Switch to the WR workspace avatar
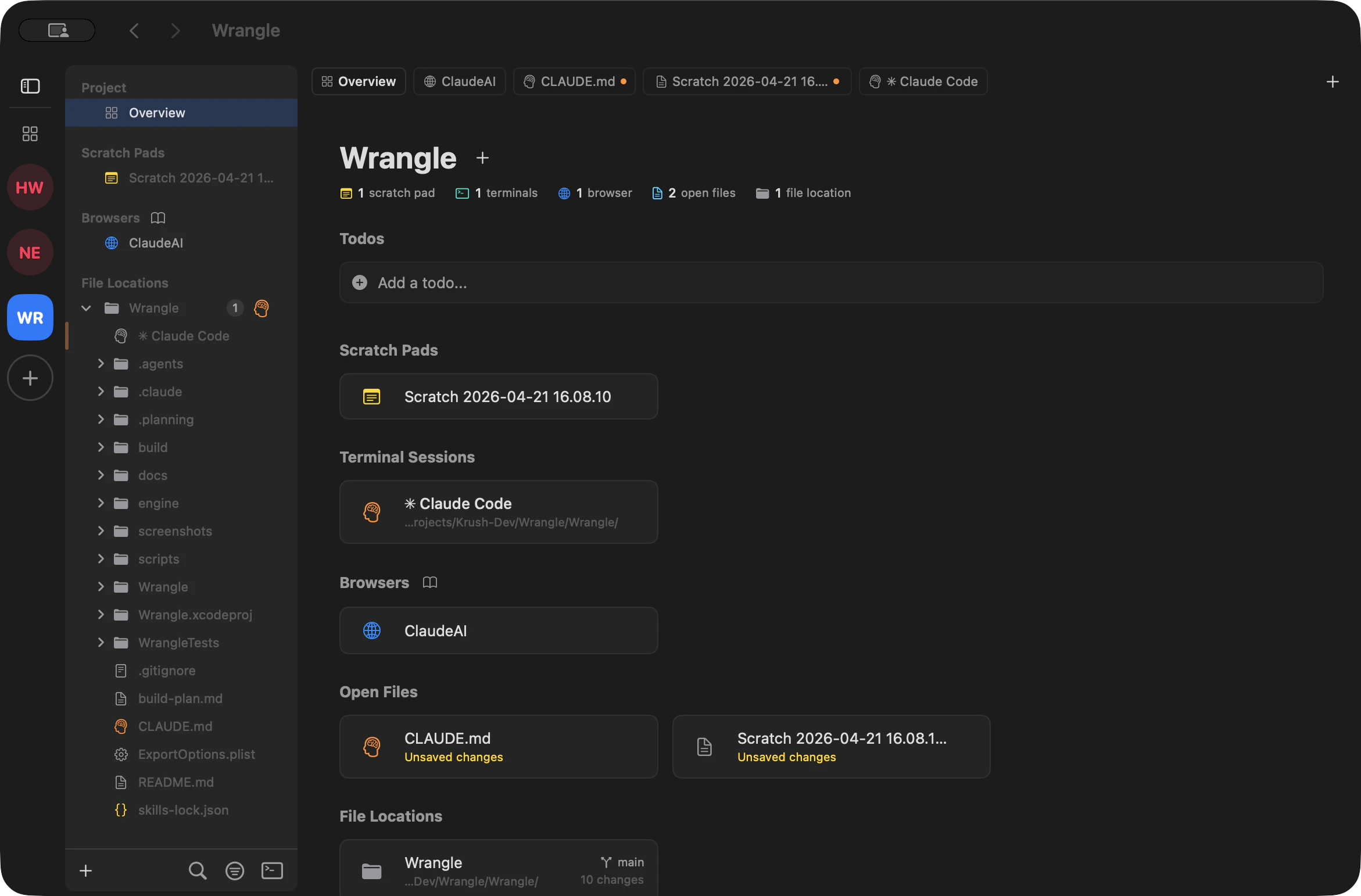This screenshot has width=1361, height=896. pos(30,317)
